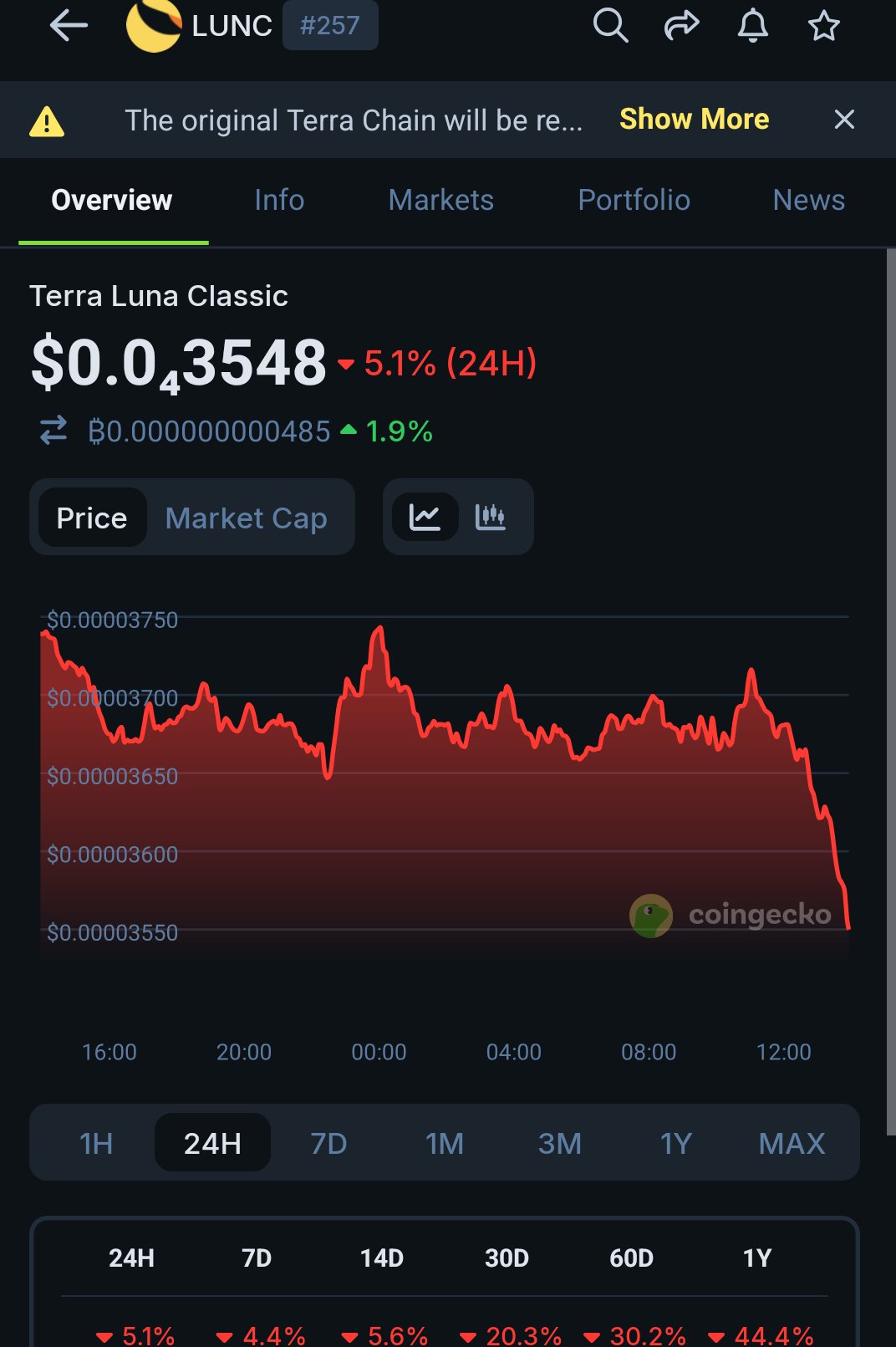
Task: Switch to the News tab
Action: tap(808, 201)
